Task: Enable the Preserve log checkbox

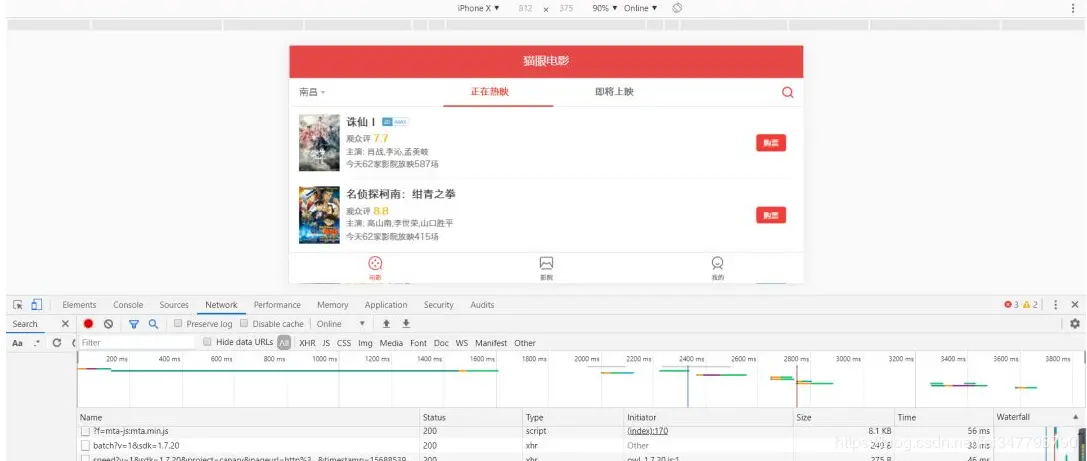Action: click(x=178, y=323)
